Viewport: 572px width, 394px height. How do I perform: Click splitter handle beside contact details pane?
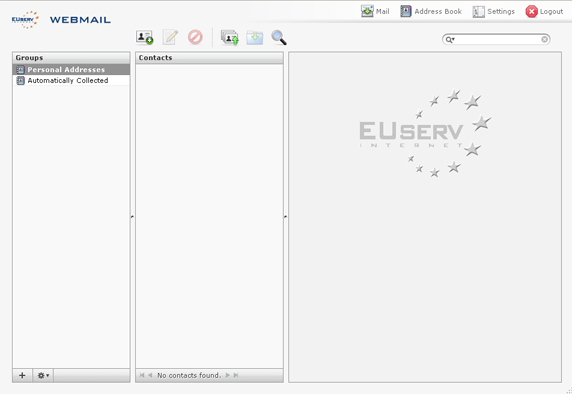pos(286,217)
